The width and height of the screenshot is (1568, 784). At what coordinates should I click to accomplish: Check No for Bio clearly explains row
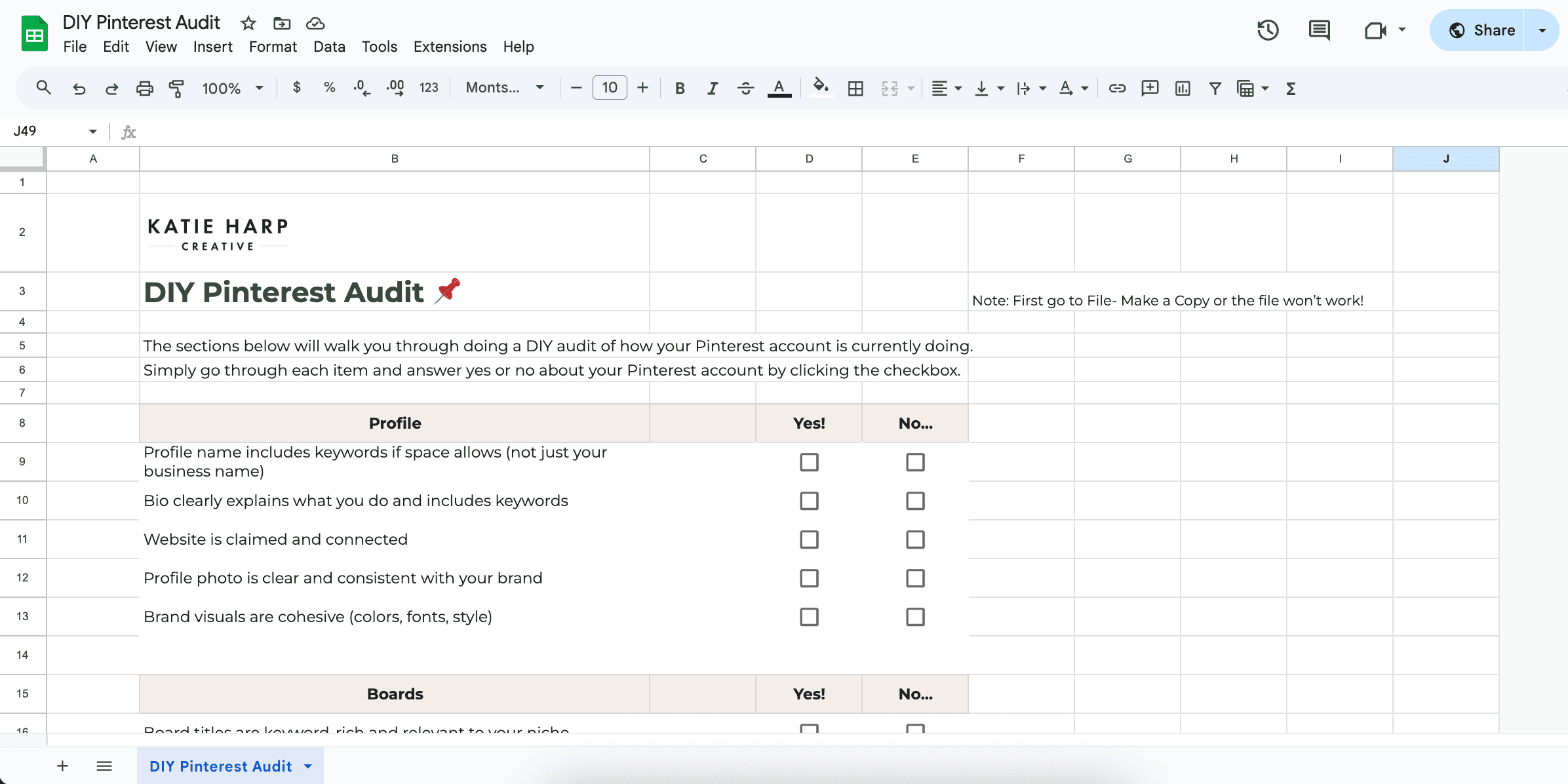point(915,501)
